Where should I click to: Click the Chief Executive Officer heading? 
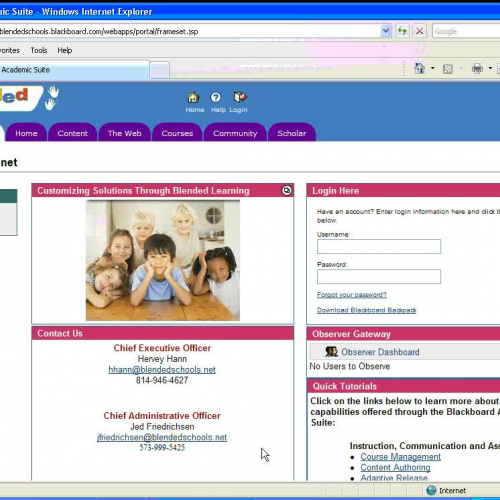click(x=162, y=348)
